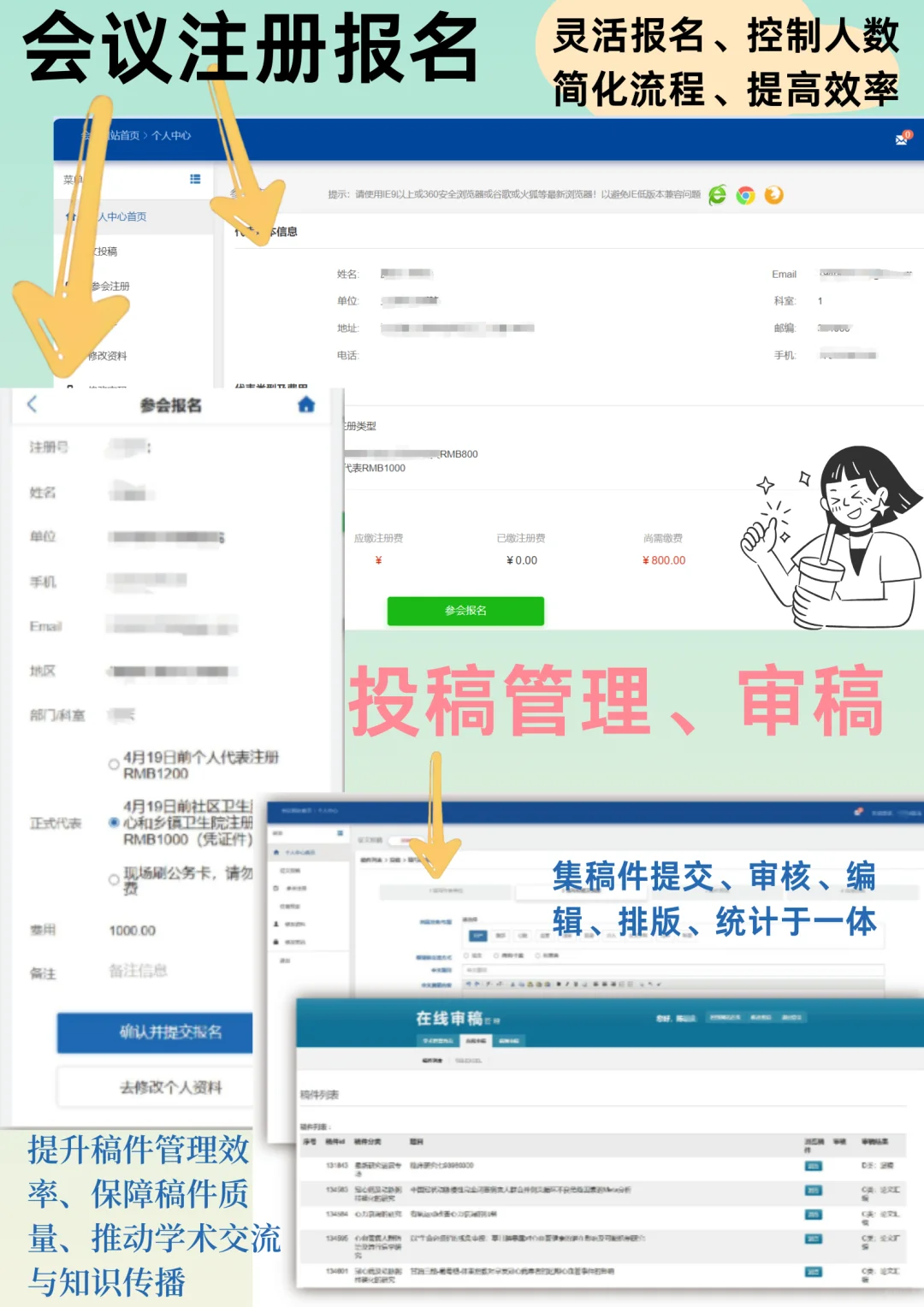Click the green IE browser icon in the tip bar
The height and width of the screenshot is (1307, 924).
(x=717, y=195)
